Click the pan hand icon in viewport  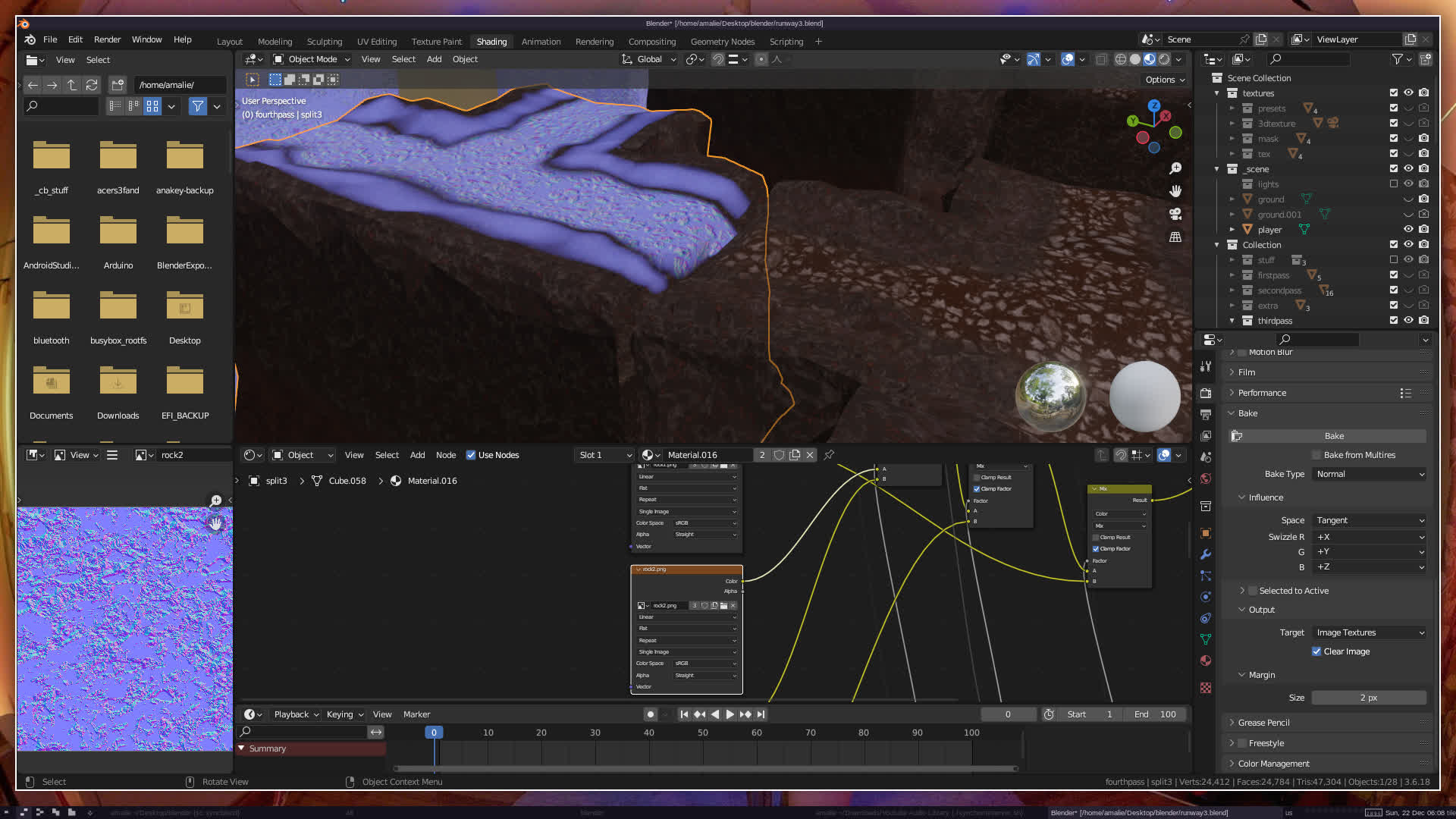click(x=1175, y=191)
